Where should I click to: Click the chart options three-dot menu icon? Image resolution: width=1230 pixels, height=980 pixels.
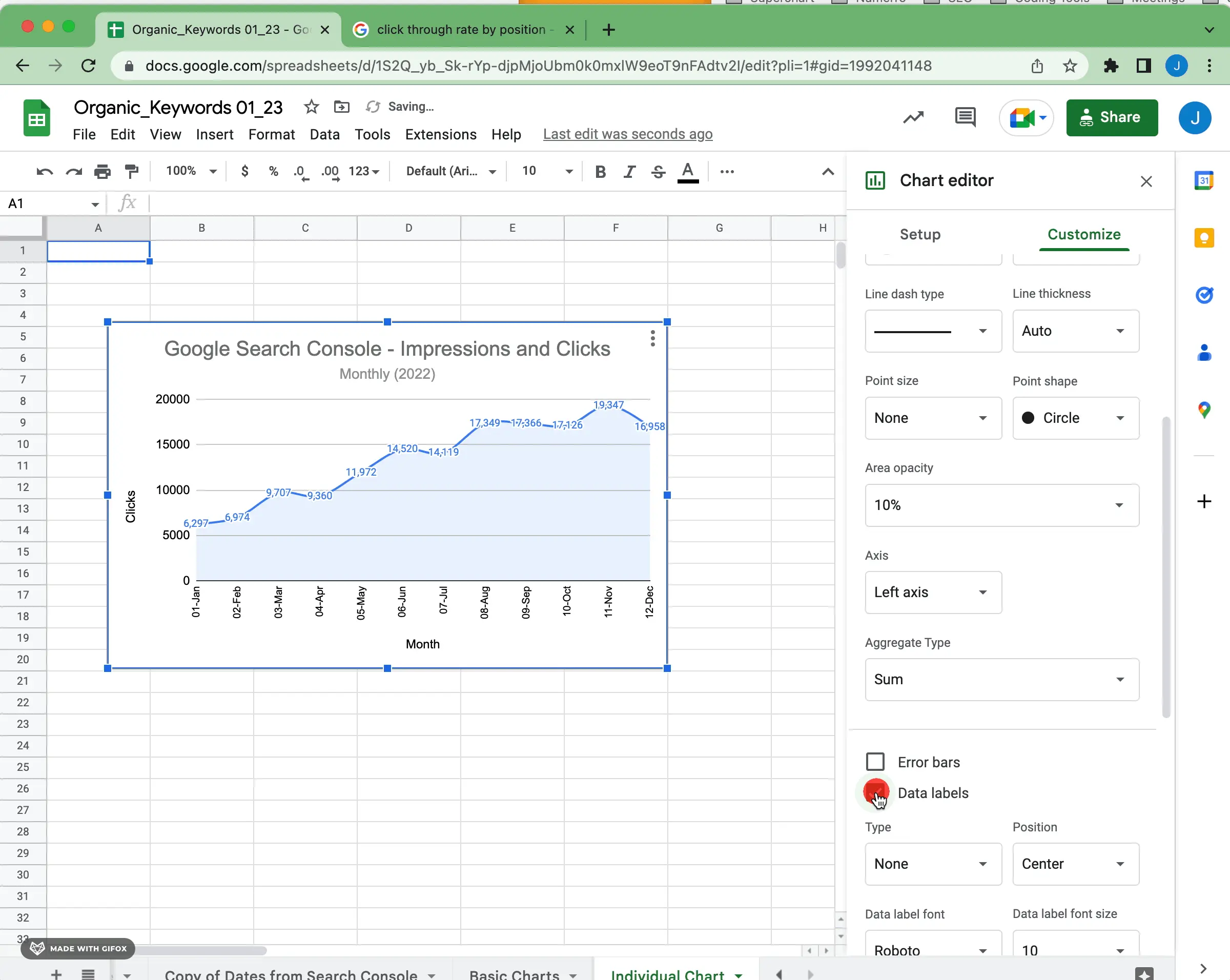click(650, 337)
